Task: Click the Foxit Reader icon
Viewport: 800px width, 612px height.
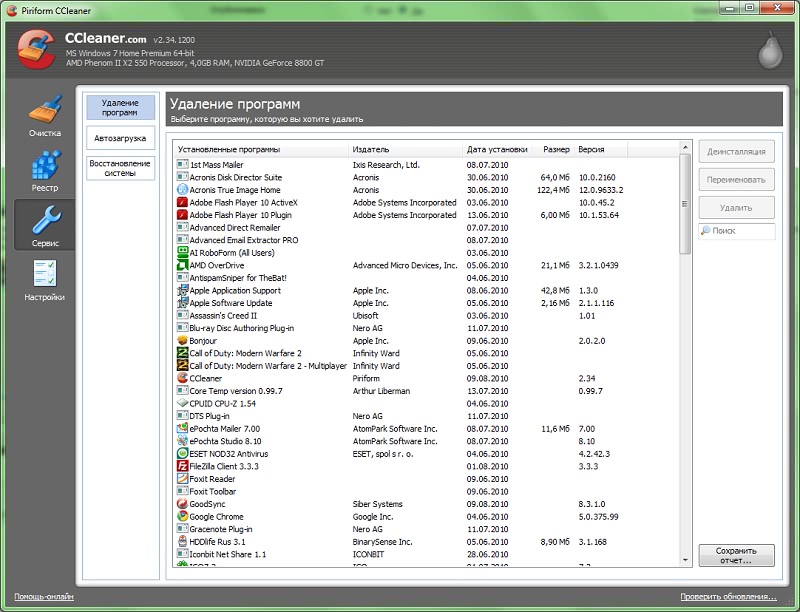Action: pos(182,479)
